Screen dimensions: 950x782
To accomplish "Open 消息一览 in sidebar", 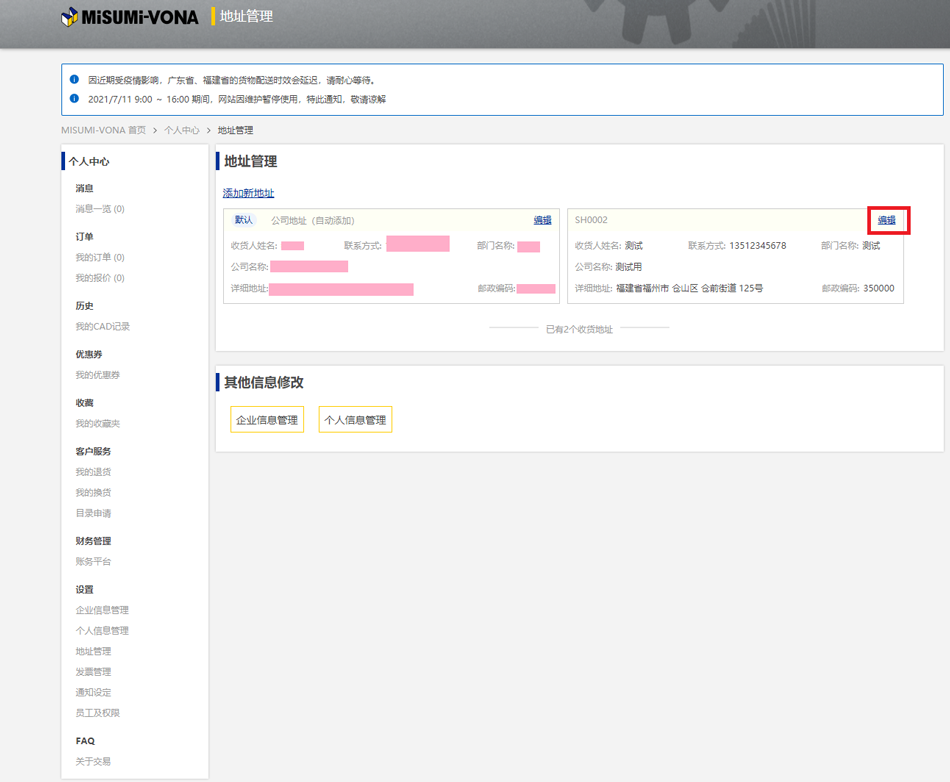I will (99, 209).
